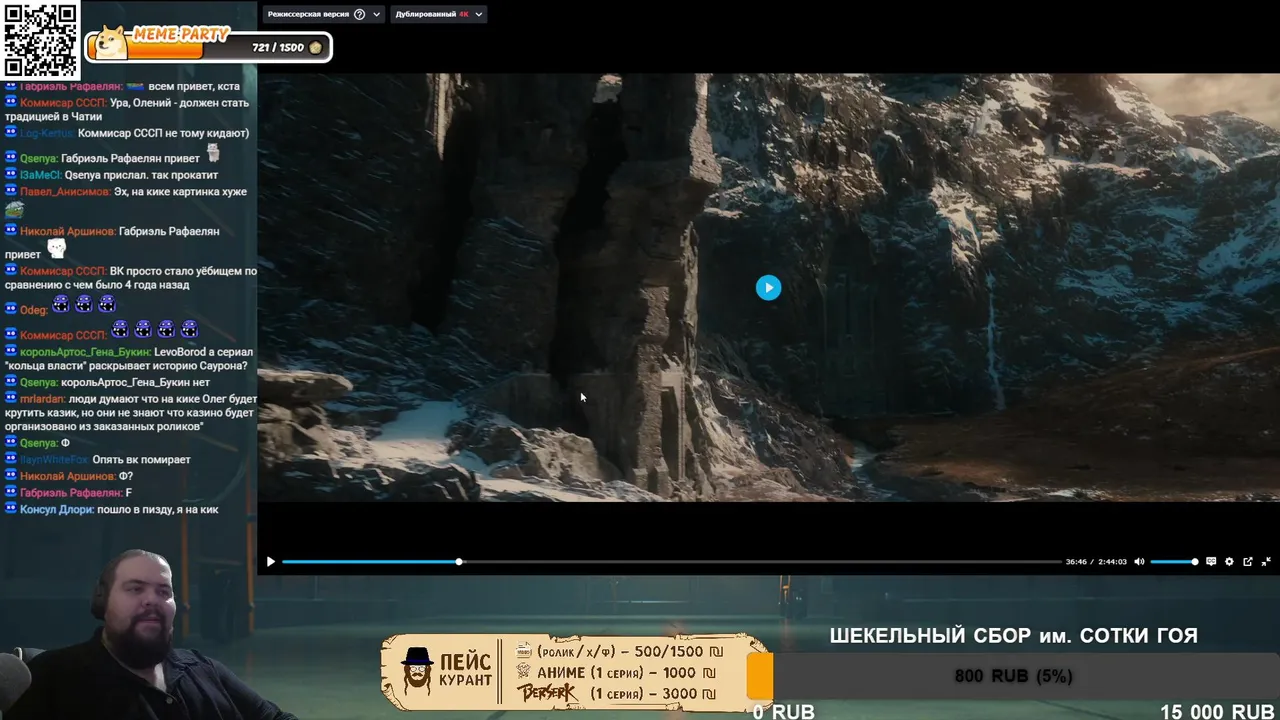The width and height of the screenshot is (1280, 720).
Task: Click chat username mrlardan
Action: (42, 398)
